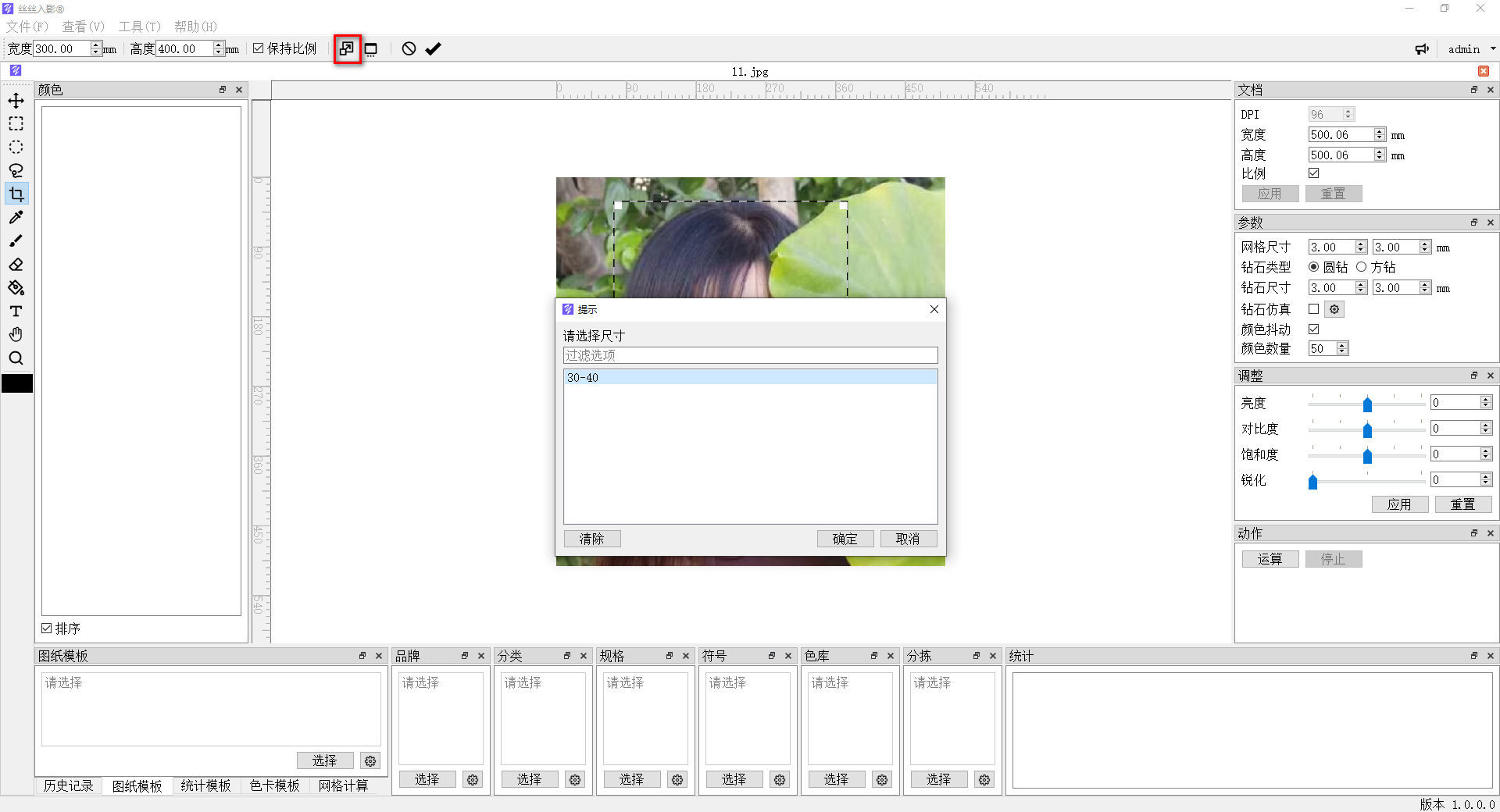Increase 颜色数量 value with stepper arrow
This screenshot has width=1500, height=812.
tap(1342, 345)
